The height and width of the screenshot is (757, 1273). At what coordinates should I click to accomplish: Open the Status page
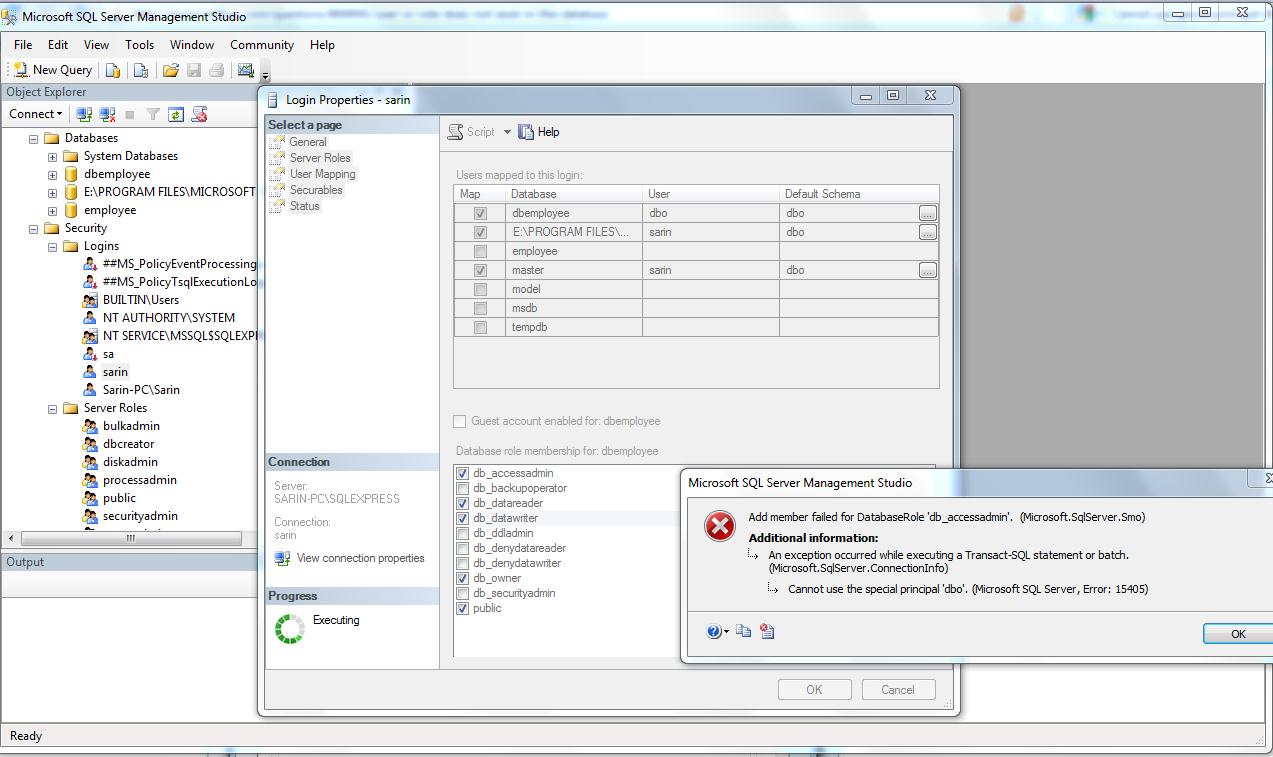point(305,206)
